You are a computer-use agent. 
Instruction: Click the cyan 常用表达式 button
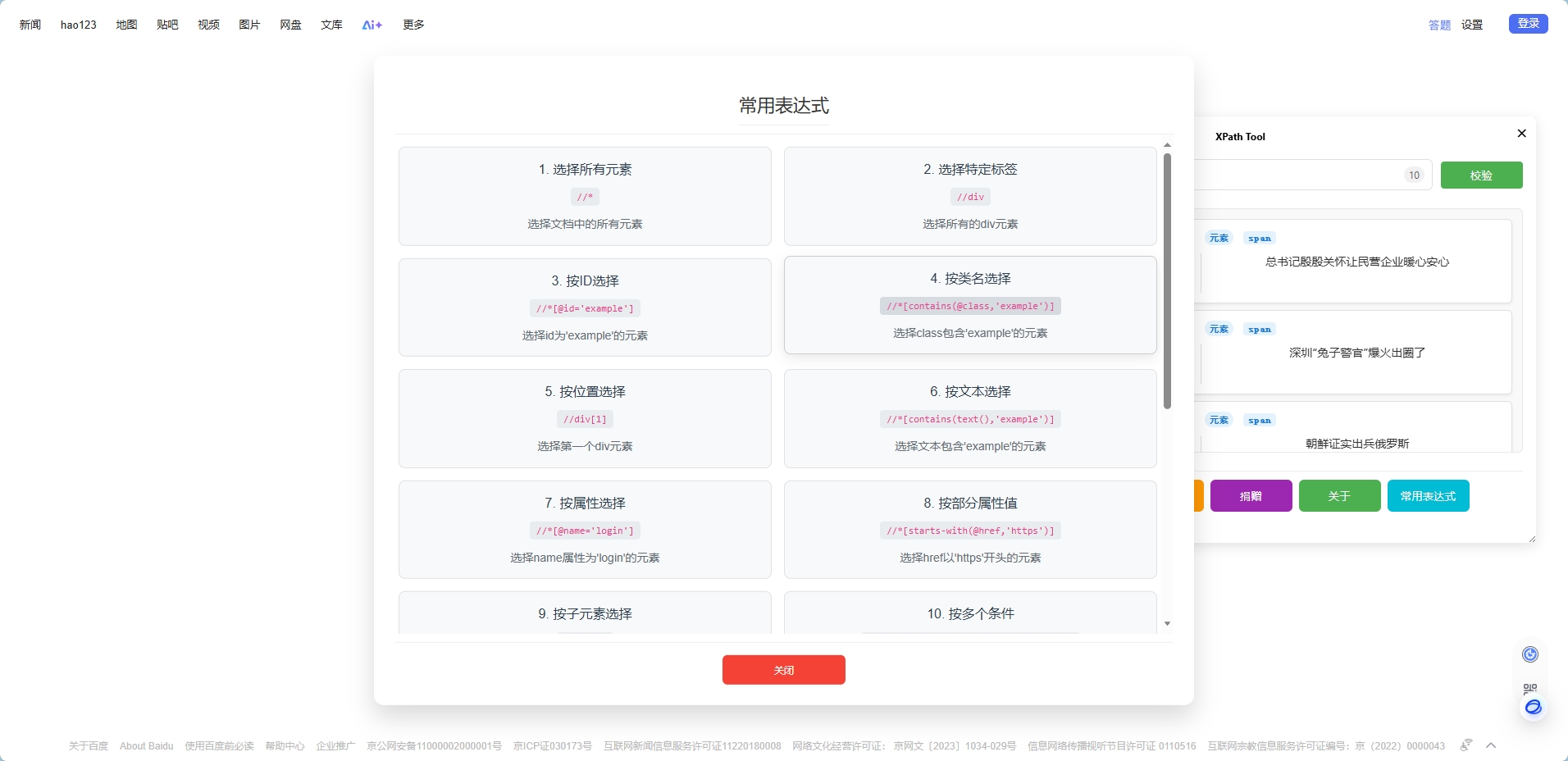click(x=1428, y=496)
